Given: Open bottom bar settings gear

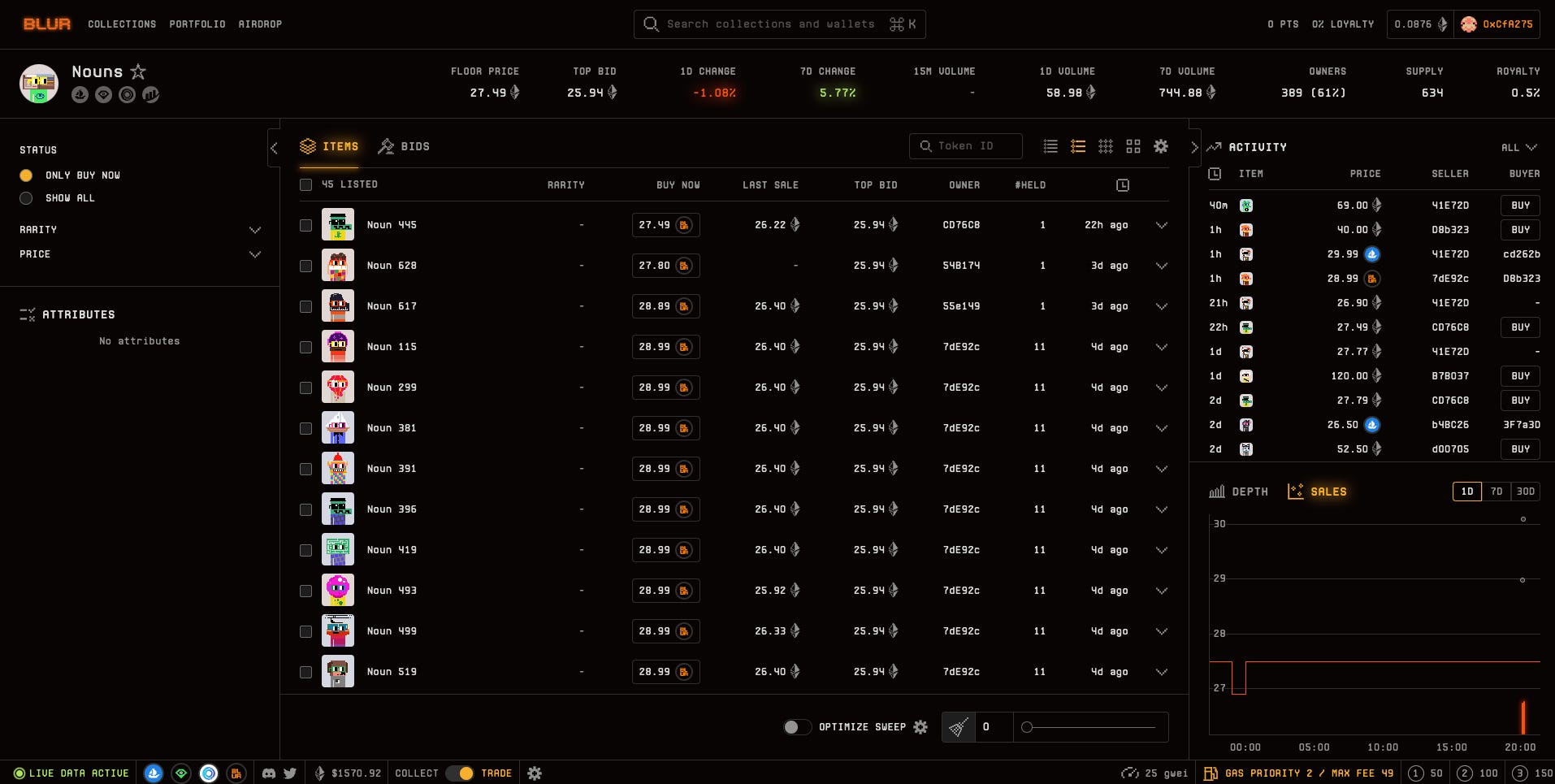Looking at the screenshot, I should tap(535, 773).
